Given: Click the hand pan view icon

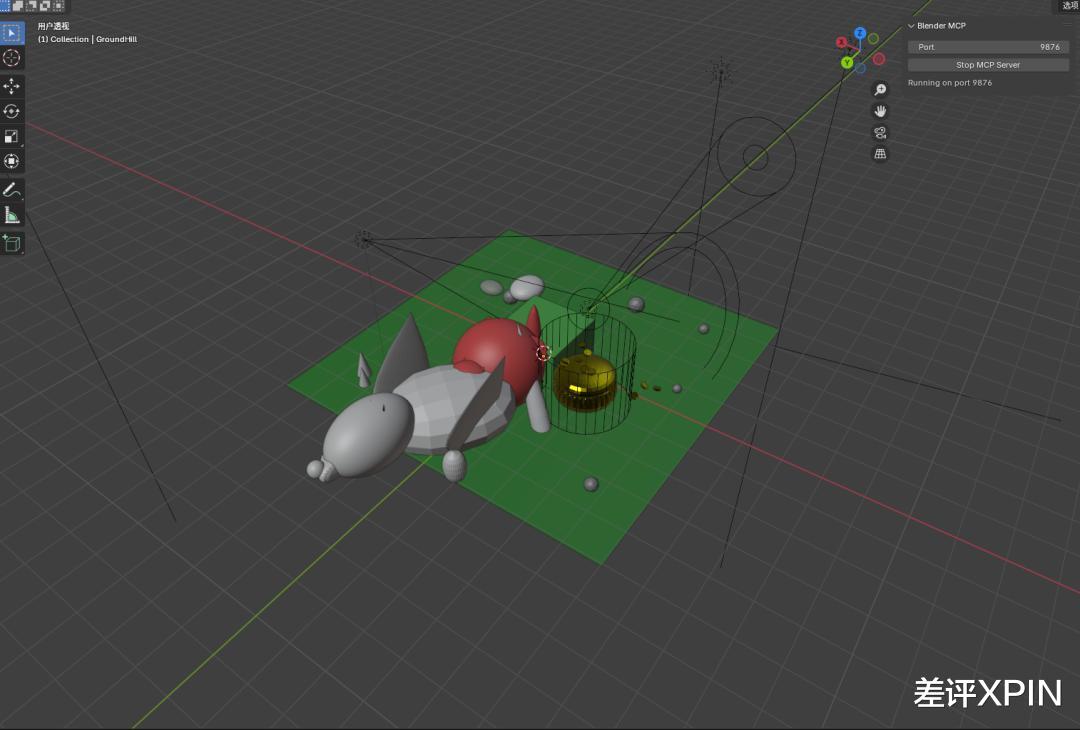Looking at the screenshot, I should click(880, 111).
